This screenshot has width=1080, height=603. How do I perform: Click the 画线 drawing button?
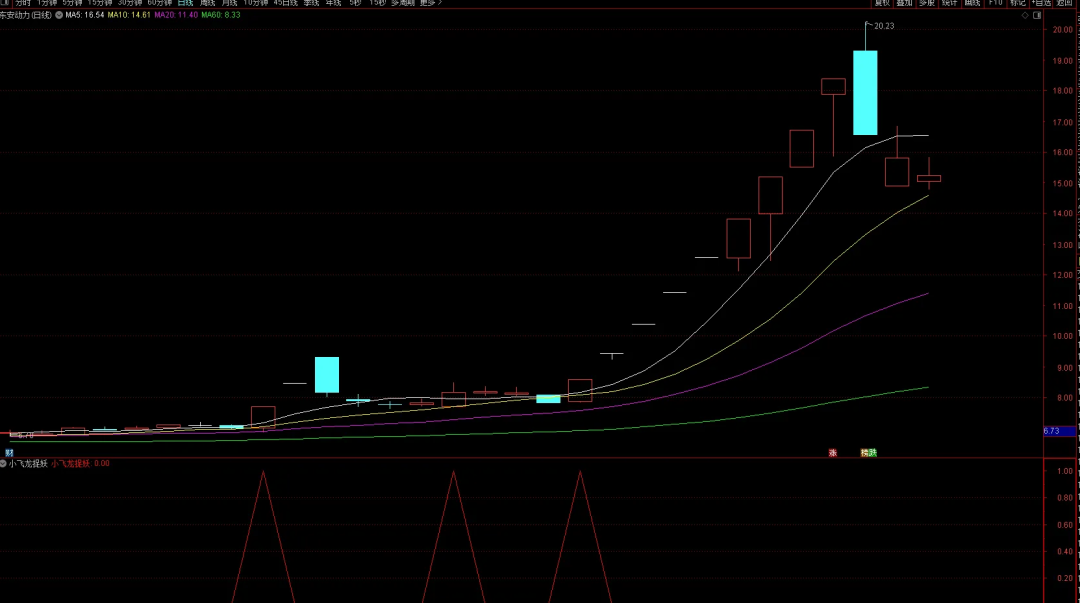(973, 3)
